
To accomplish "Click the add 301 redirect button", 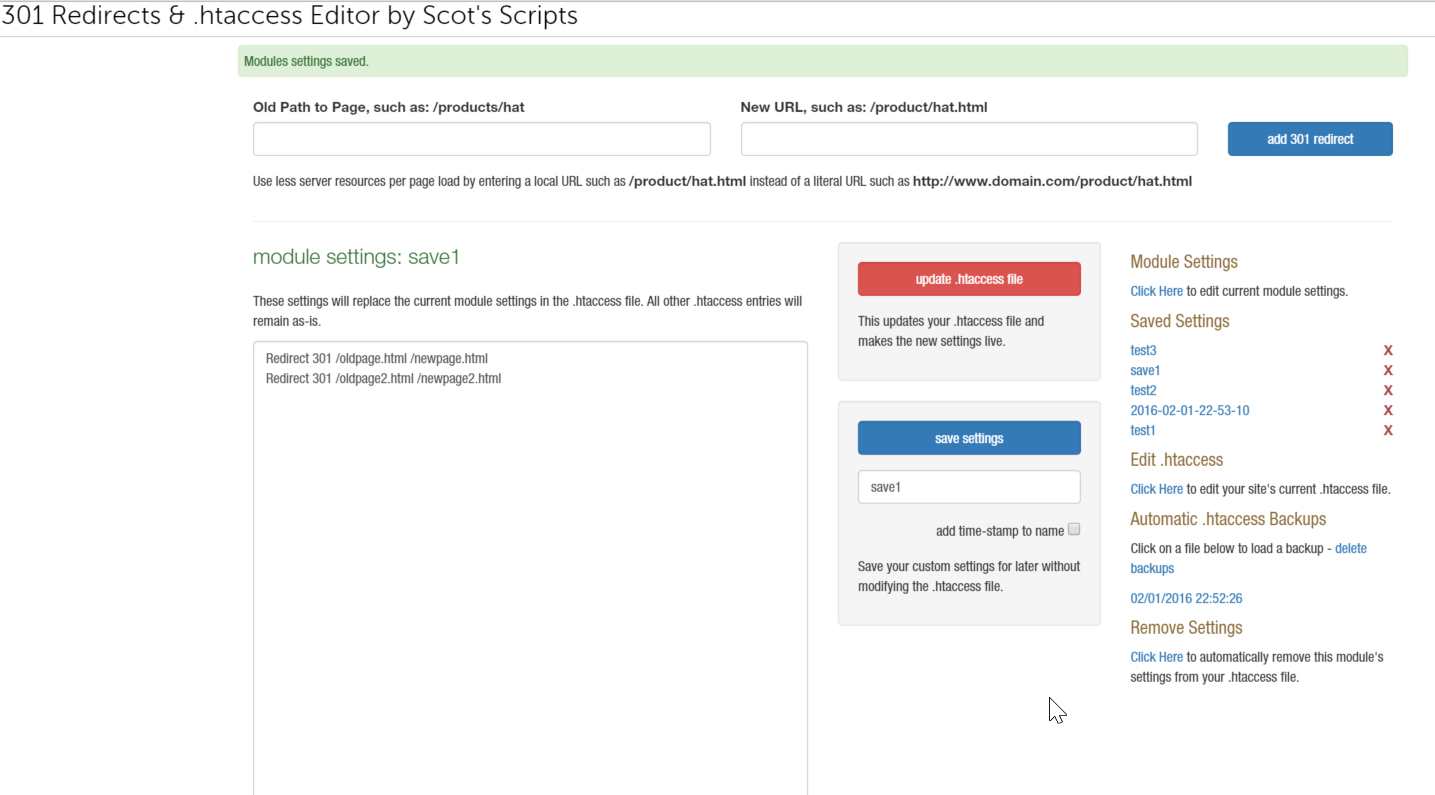I will (1309, 139).
